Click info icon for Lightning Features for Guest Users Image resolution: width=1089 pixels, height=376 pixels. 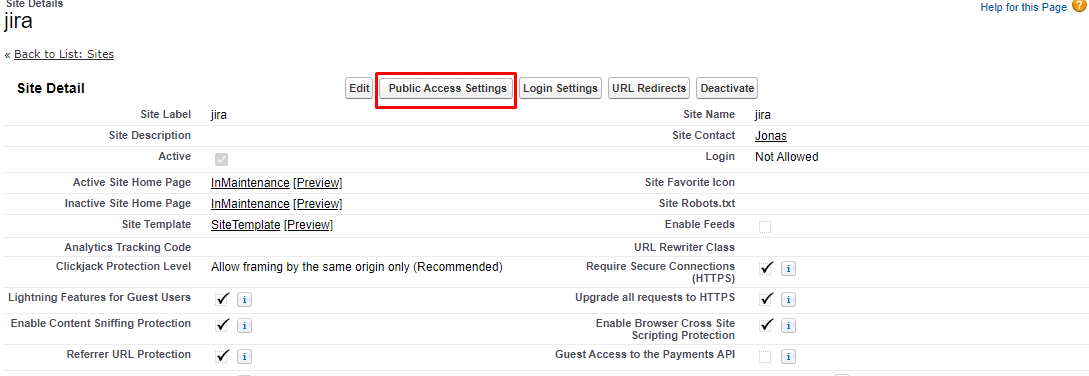[244, 299]
